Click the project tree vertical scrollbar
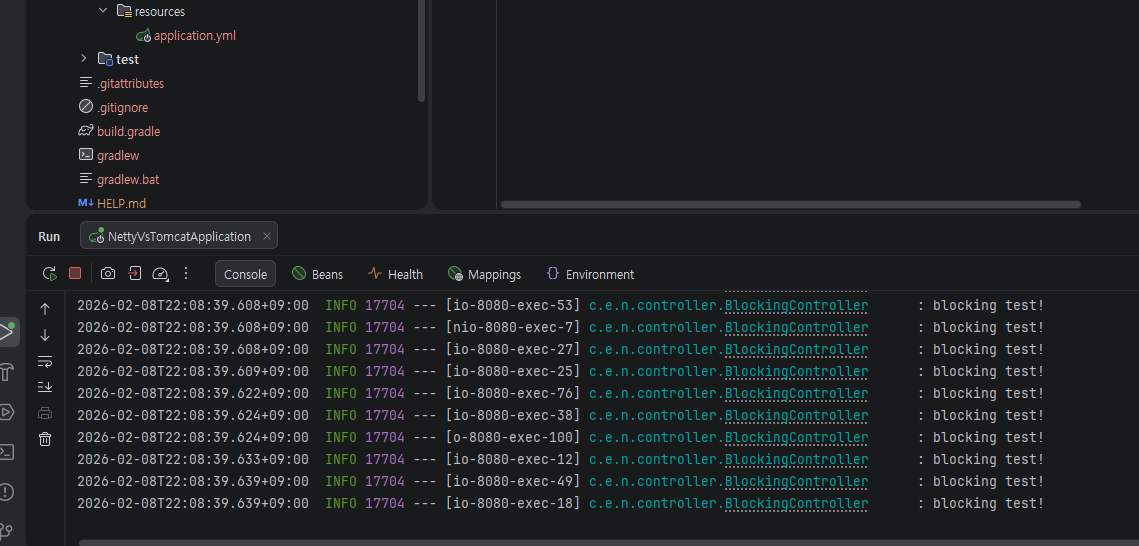This screenshot has height=546, width=1139. [x=422, y=51]
